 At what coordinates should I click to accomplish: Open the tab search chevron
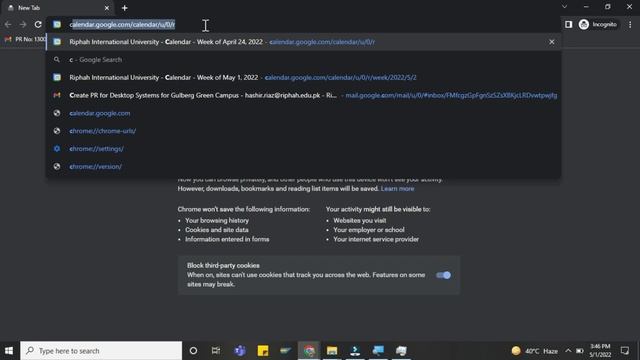(564, 7)
